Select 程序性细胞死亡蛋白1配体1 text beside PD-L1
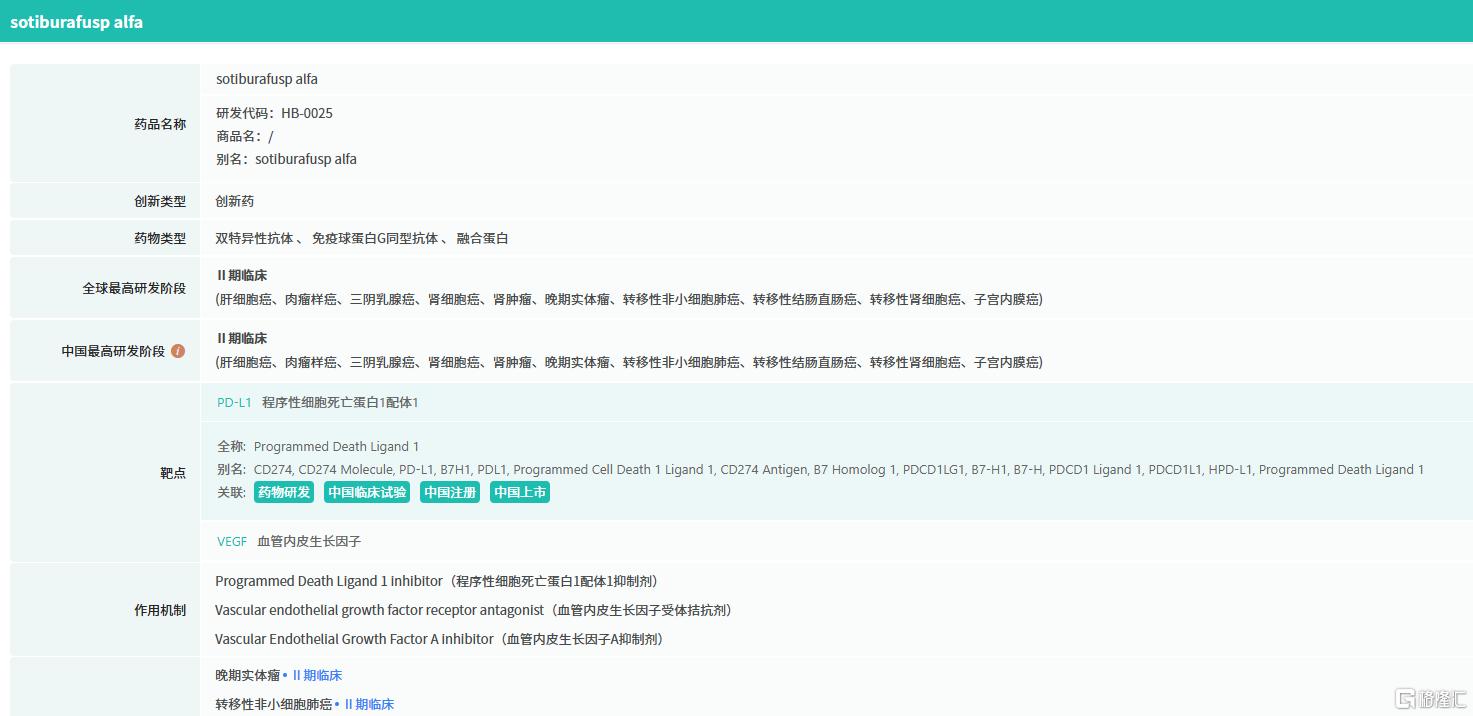This screenshot has width=1473, height=716. point(340,402)
